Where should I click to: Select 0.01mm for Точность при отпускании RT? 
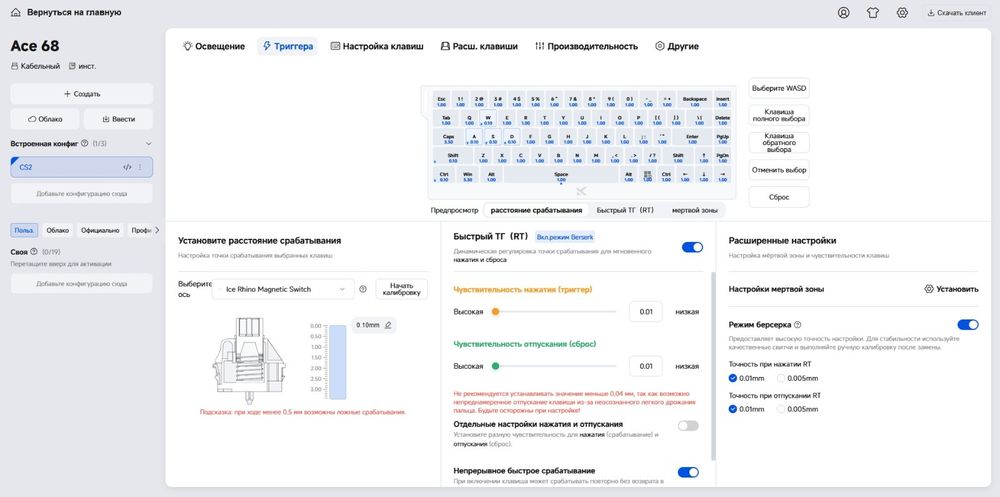pyautogui.click(x=746, y=409)
